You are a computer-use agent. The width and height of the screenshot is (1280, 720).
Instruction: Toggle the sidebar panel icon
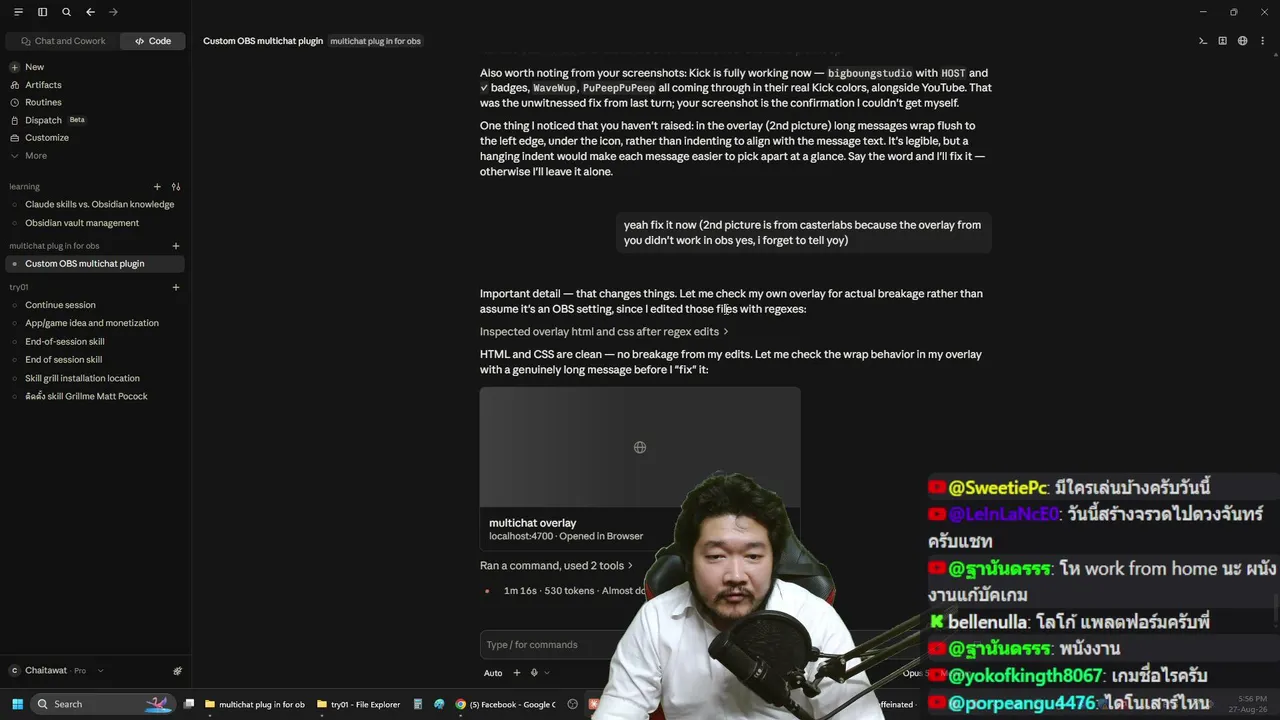click(42, 12)
